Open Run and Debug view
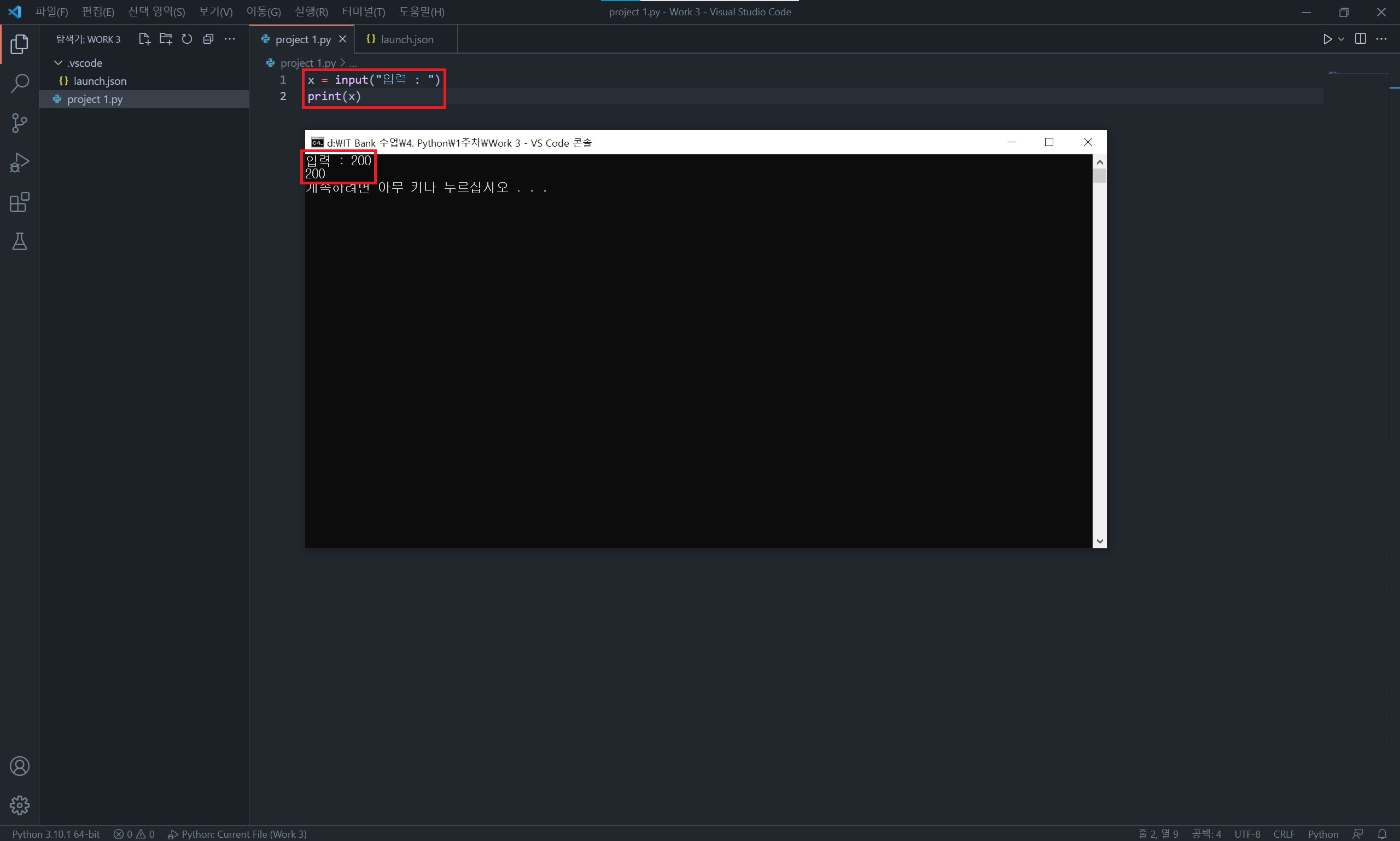The image size is (1400, 841). (19, 163)
